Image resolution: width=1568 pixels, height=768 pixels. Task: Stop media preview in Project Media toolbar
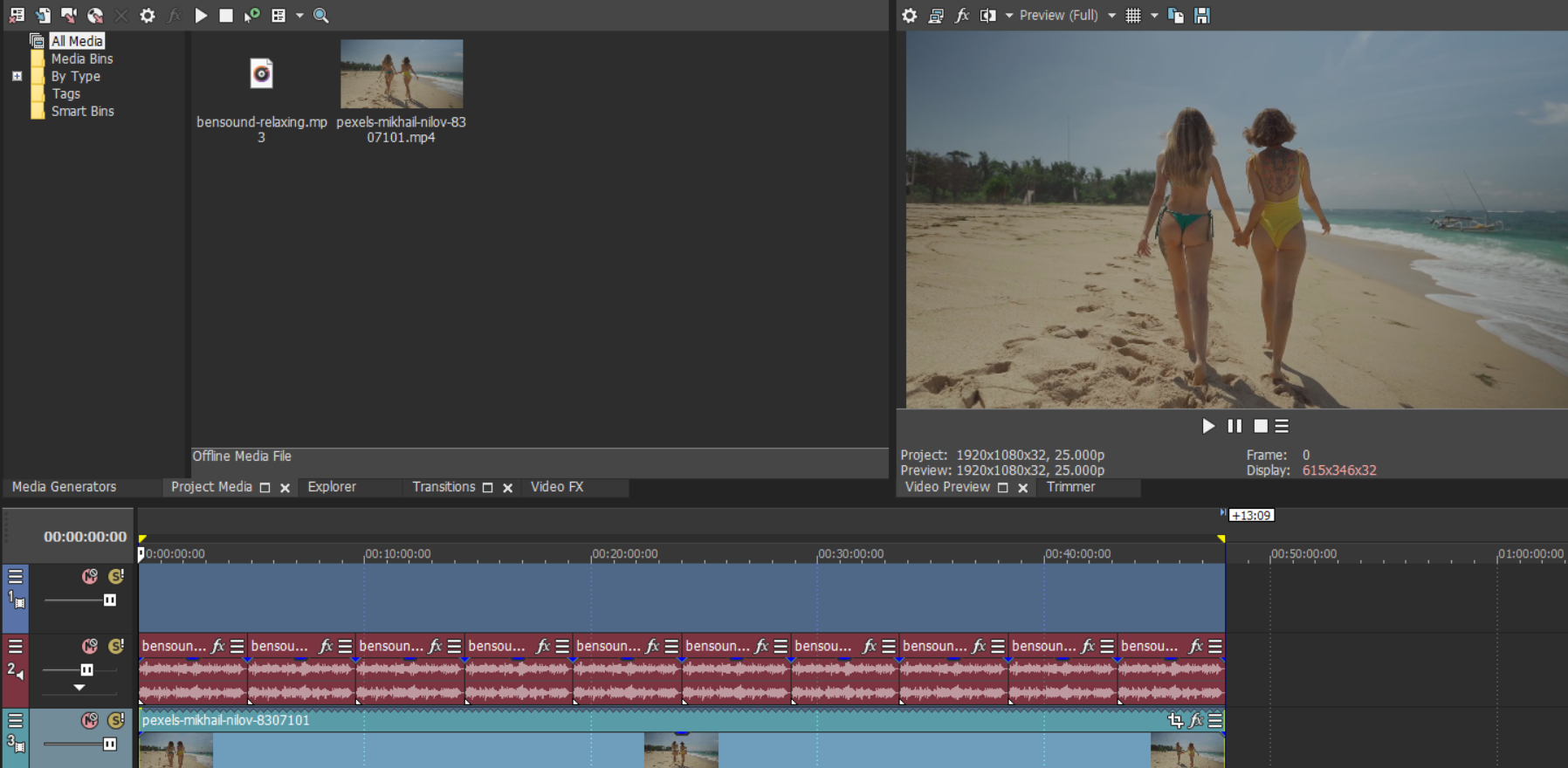tap(226, 15)
